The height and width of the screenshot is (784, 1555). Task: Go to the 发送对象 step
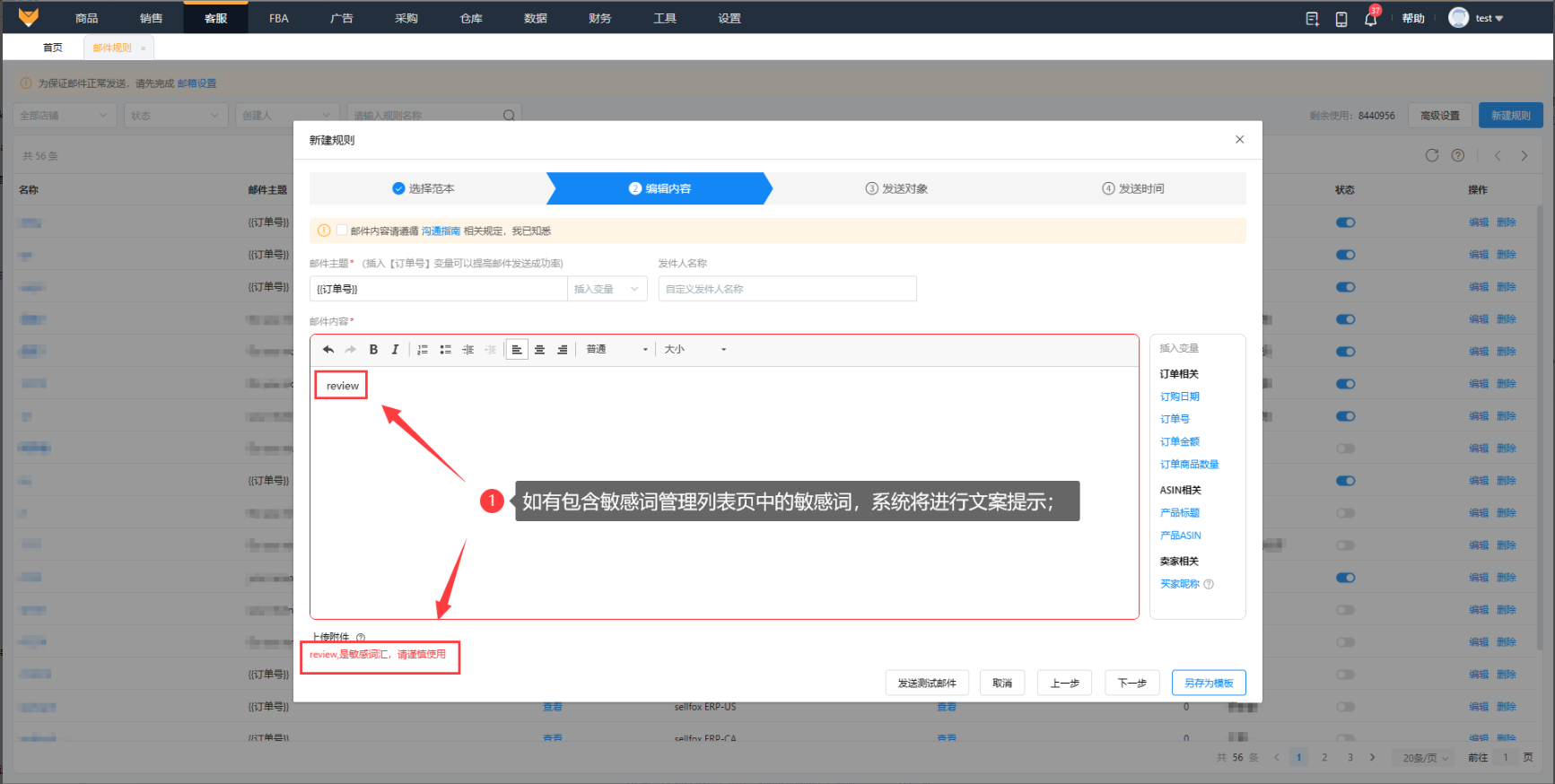(x=896, y=188)
